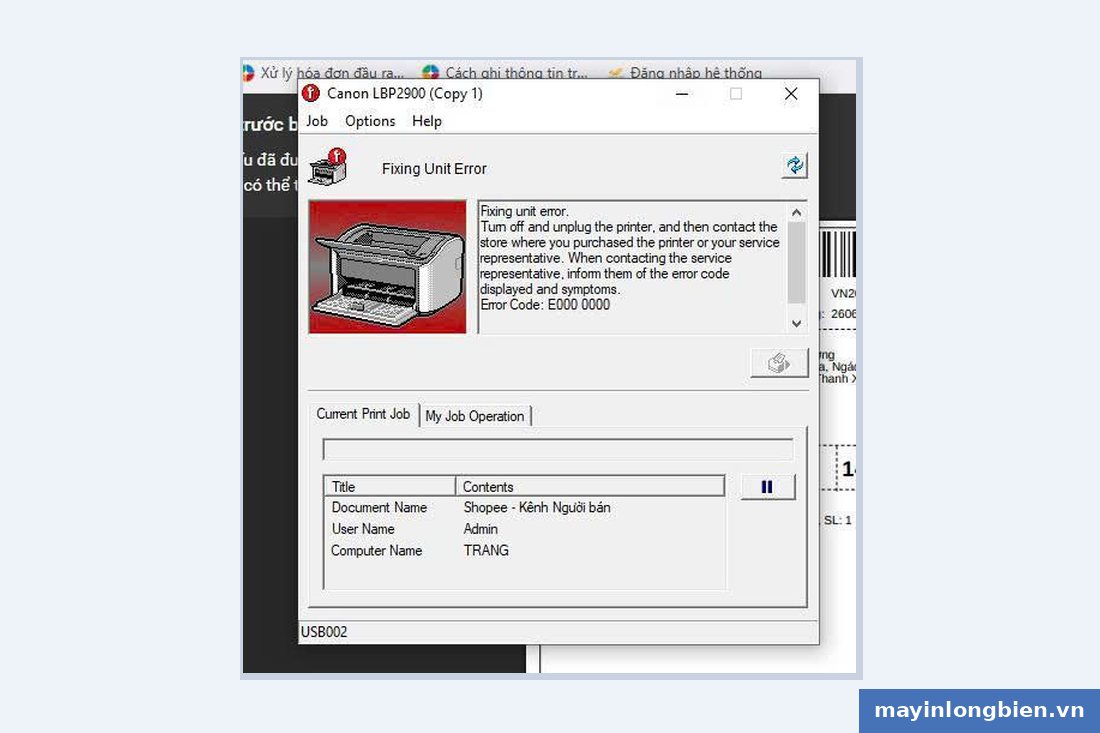Select the Computer Name row label
The width and height of the screenshot is (1100, 733).
pyautogui.click(x=376, y=551)
